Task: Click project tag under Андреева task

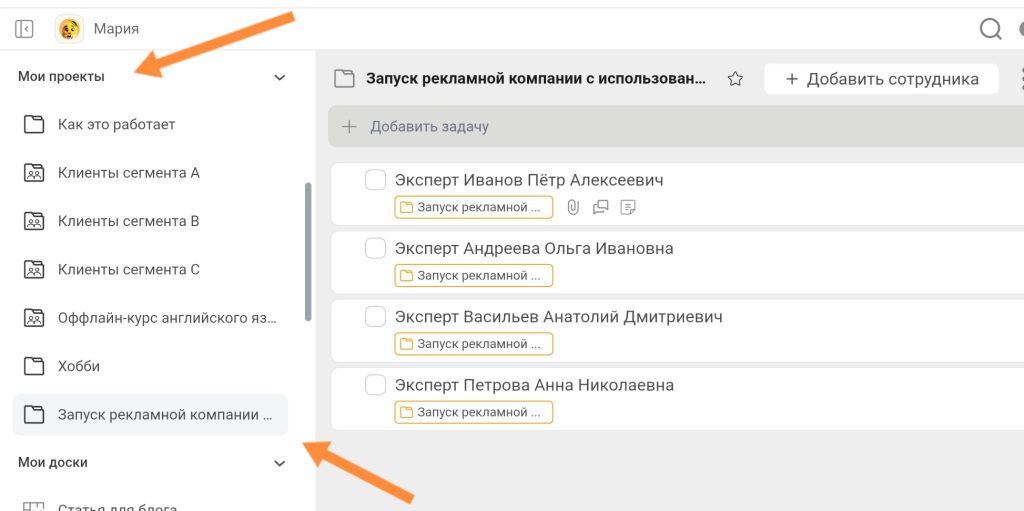Action: click(x=473, y=275)
